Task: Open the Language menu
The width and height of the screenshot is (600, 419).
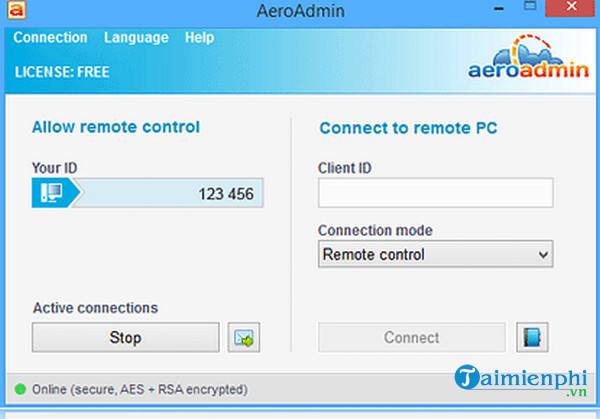Action: pyautogui.click(x=136, y=37)
